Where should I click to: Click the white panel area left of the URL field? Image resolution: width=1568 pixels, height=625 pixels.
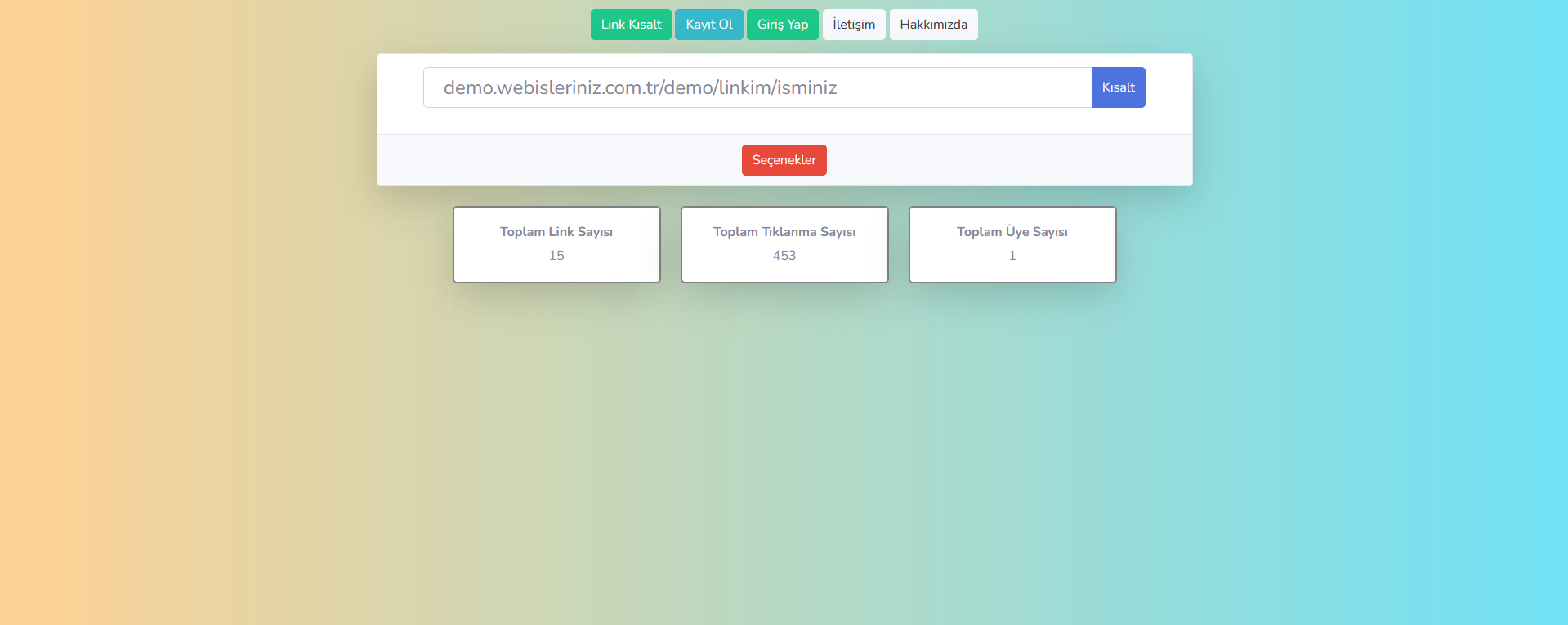pos(400,87)
